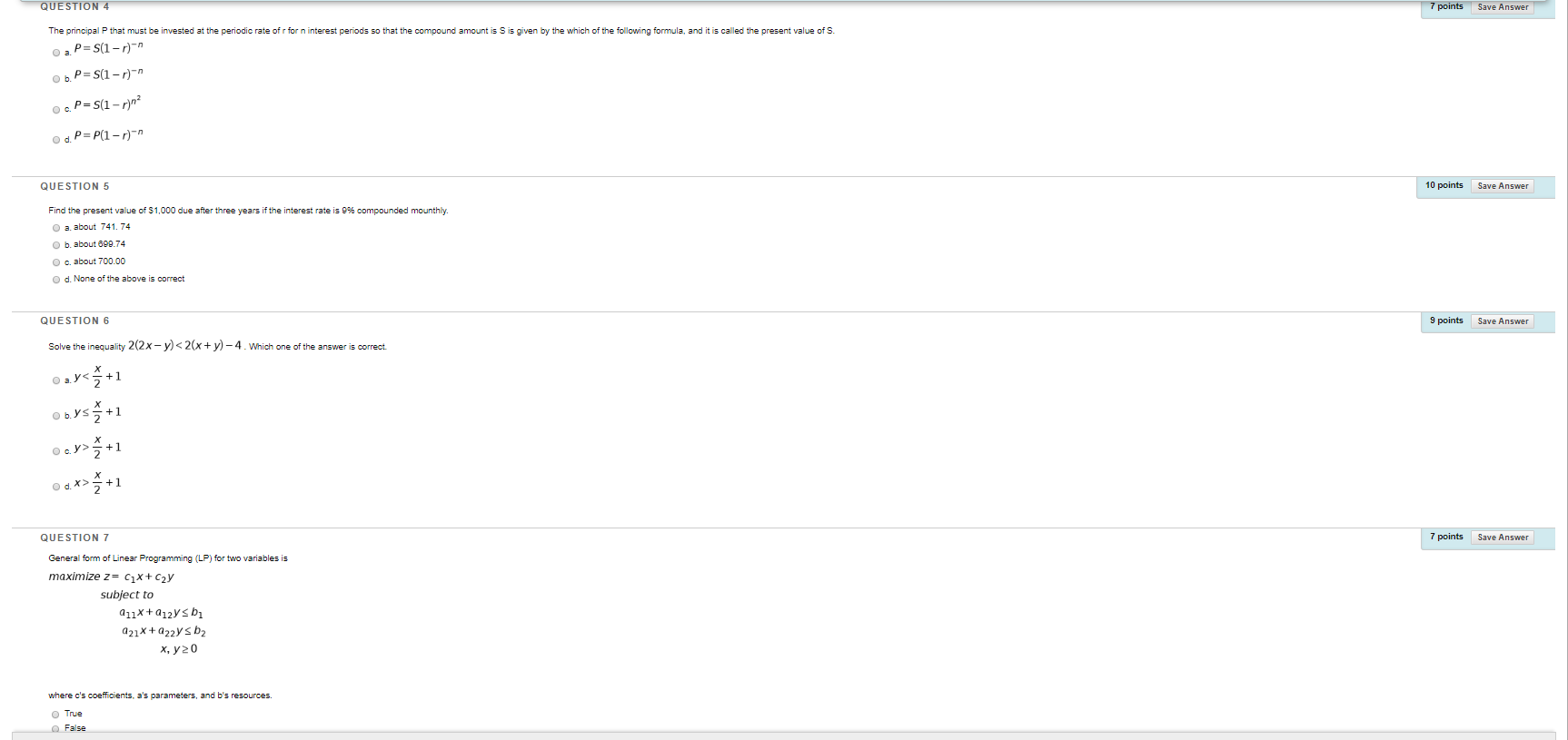
Task: Click the present value question text
Action: [248, 211]
